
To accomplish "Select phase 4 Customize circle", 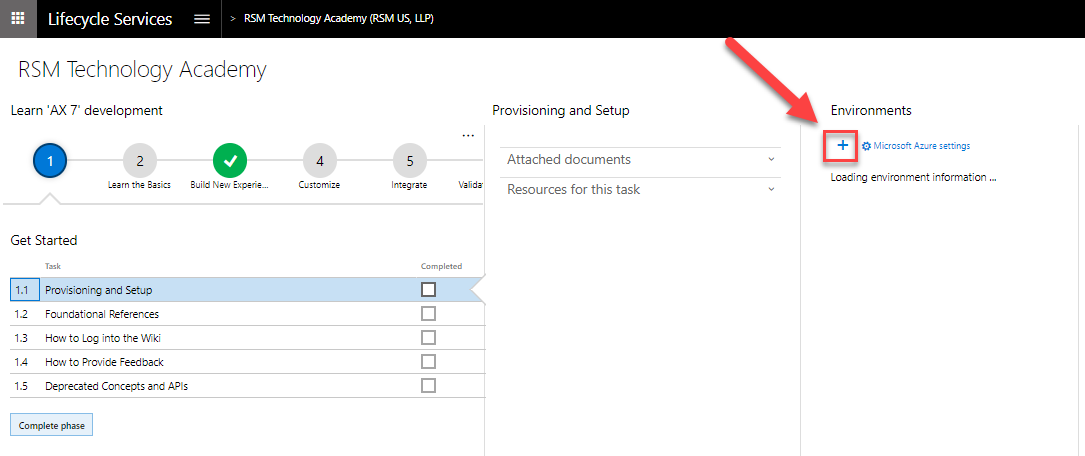I will pyautogui.click(x=319, y=160).
